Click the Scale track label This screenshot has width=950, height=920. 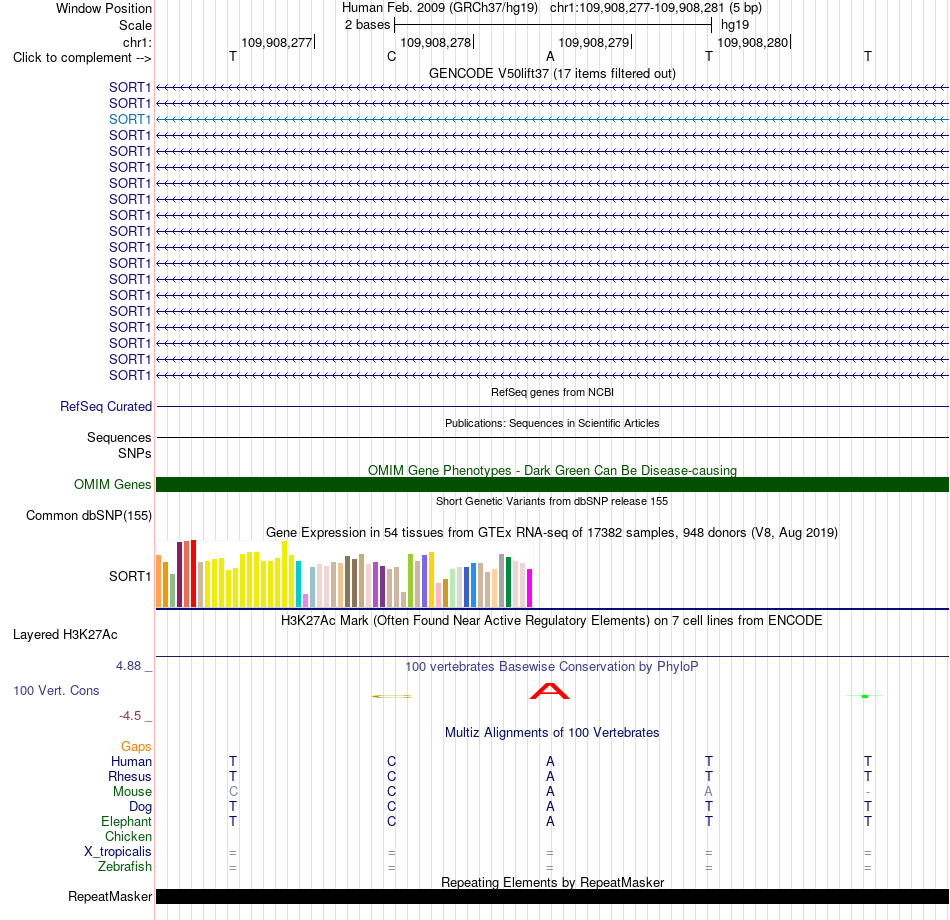pyautogui.click(x=135, y=25)
